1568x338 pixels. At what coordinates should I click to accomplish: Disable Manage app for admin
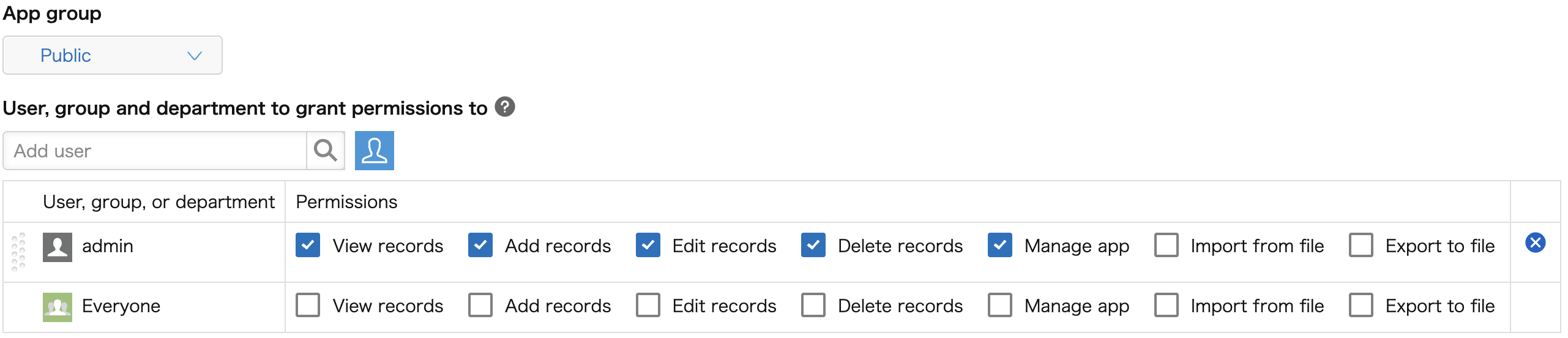pos(1000,246)
